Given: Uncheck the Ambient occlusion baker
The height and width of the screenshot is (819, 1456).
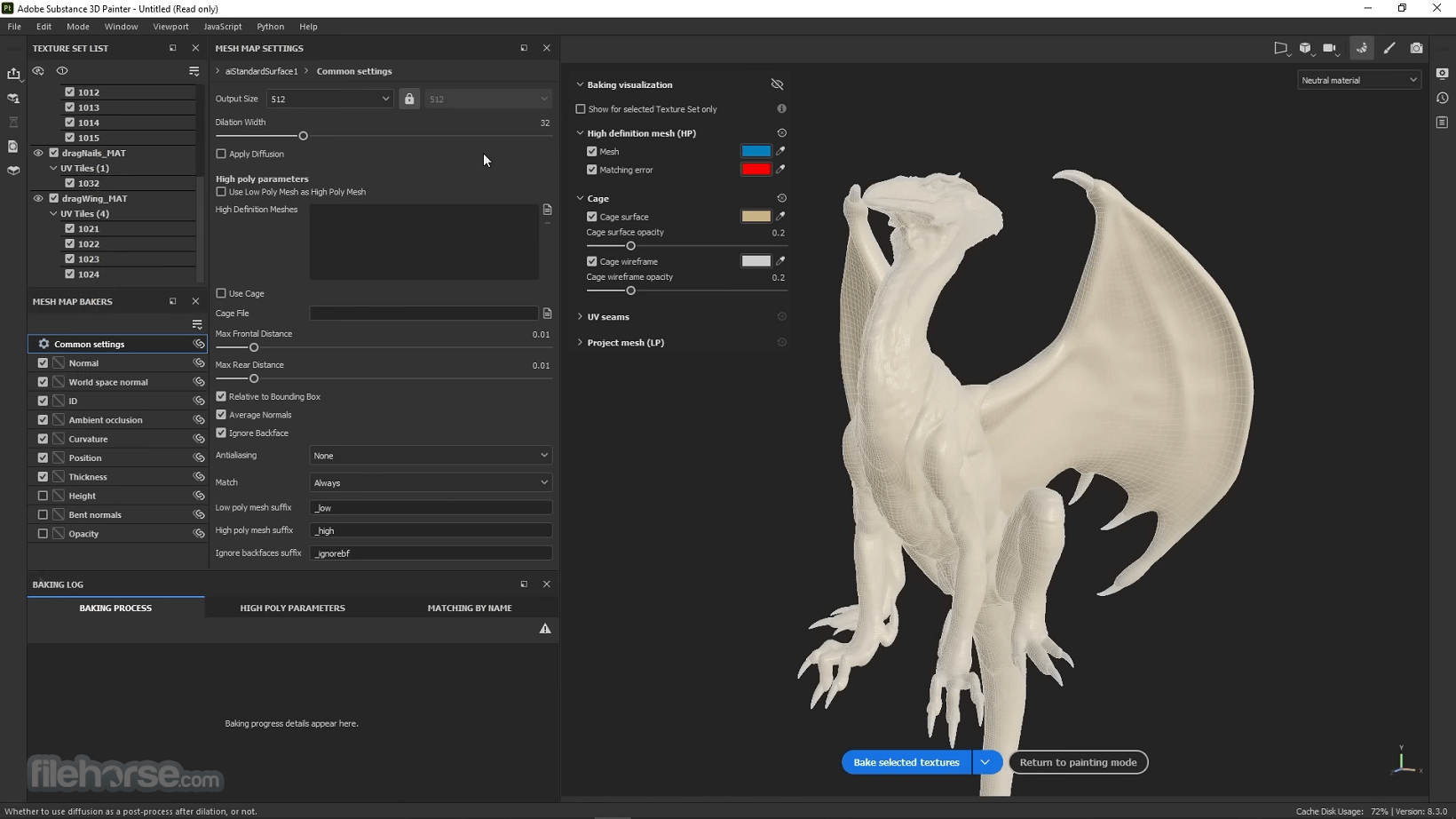Looking at the screenshot, I should tap(43, 420).
